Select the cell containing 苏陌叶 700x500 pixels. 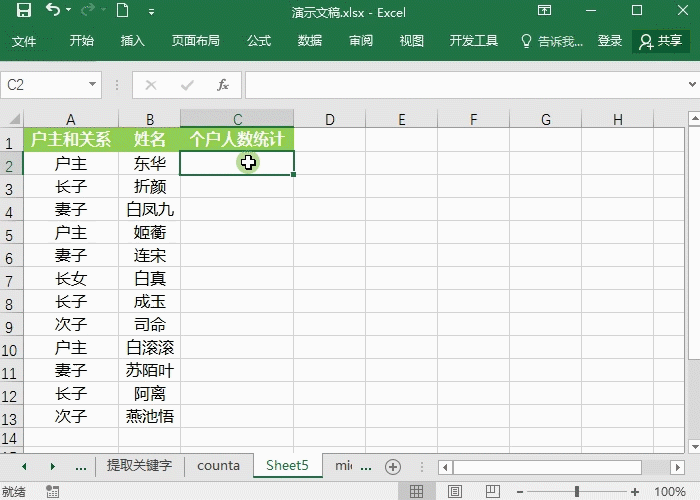[150, 371]
